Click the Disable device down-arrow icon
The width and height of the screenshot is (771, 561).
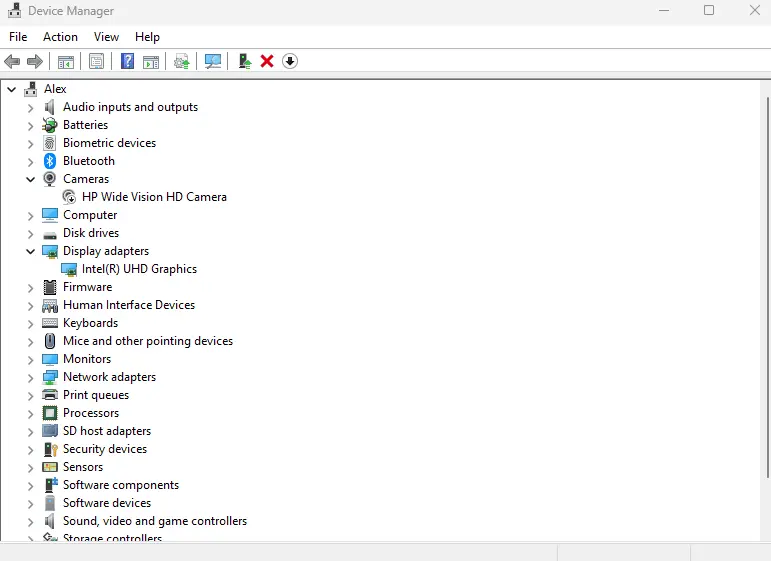pos(290,61)
